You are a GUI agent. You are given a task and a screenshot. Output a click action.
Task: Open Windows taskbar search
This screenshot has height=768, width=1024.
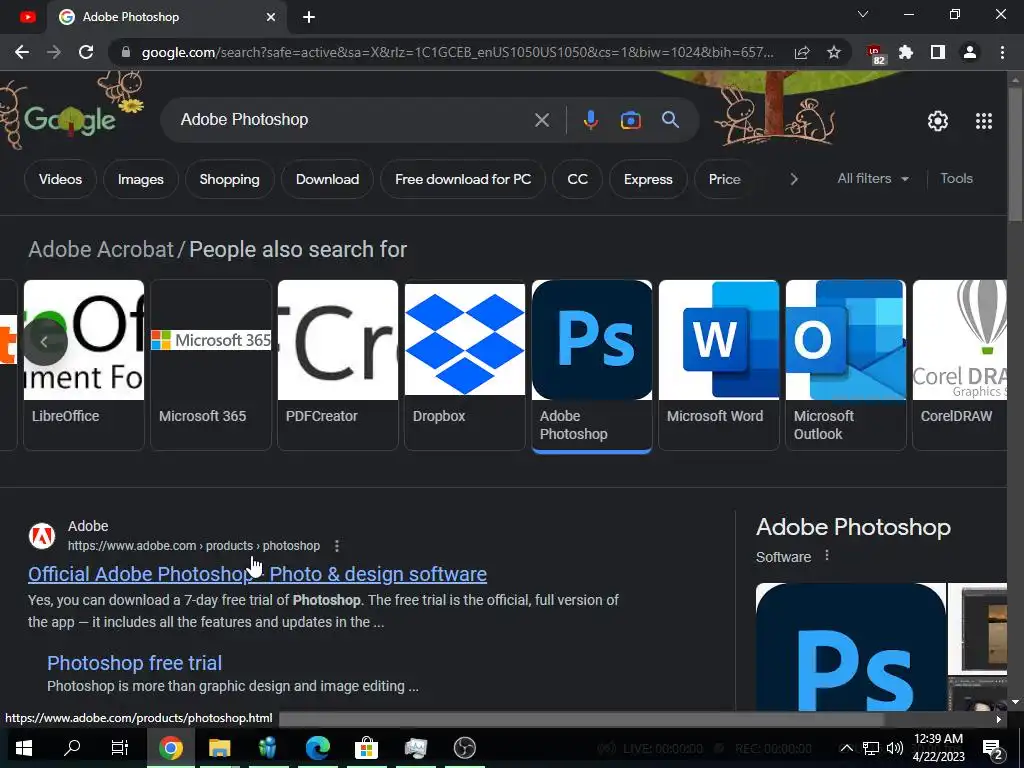(x=72, y=748)
